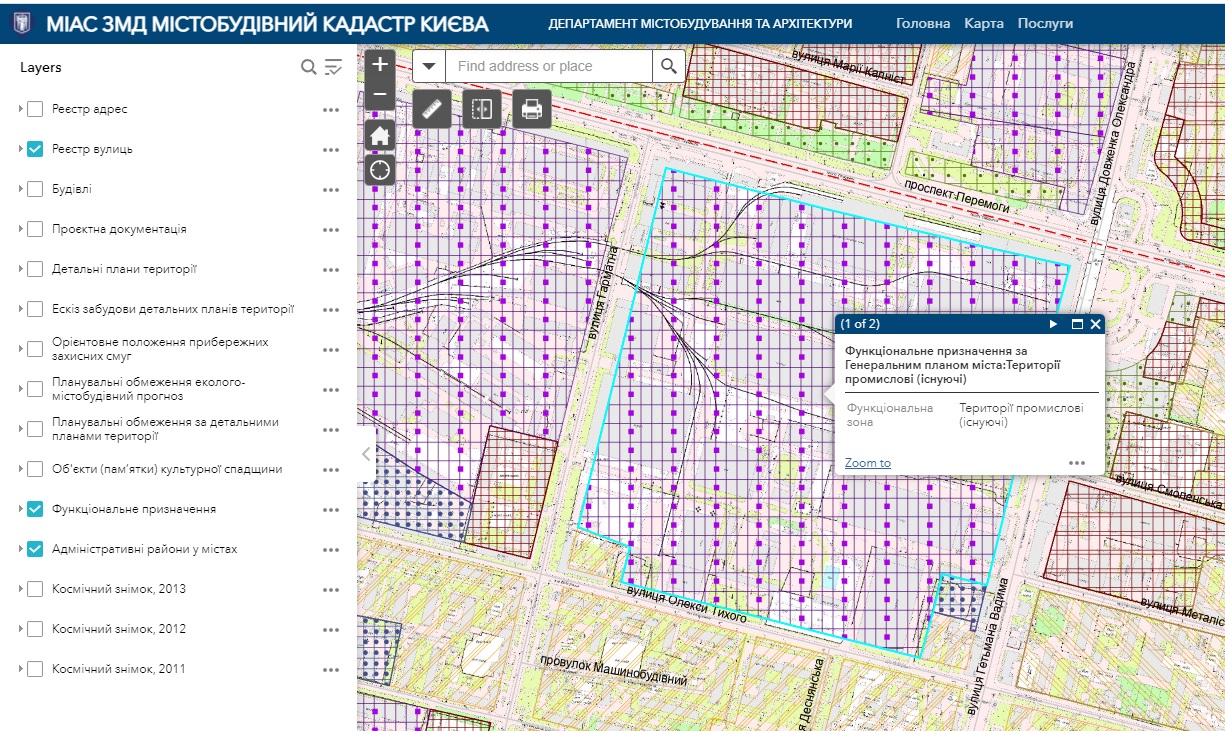The height and width of the screenshot is (731, 1225).
Task: Enable the Будівлі layer checkbox
Action: (35, 189)
